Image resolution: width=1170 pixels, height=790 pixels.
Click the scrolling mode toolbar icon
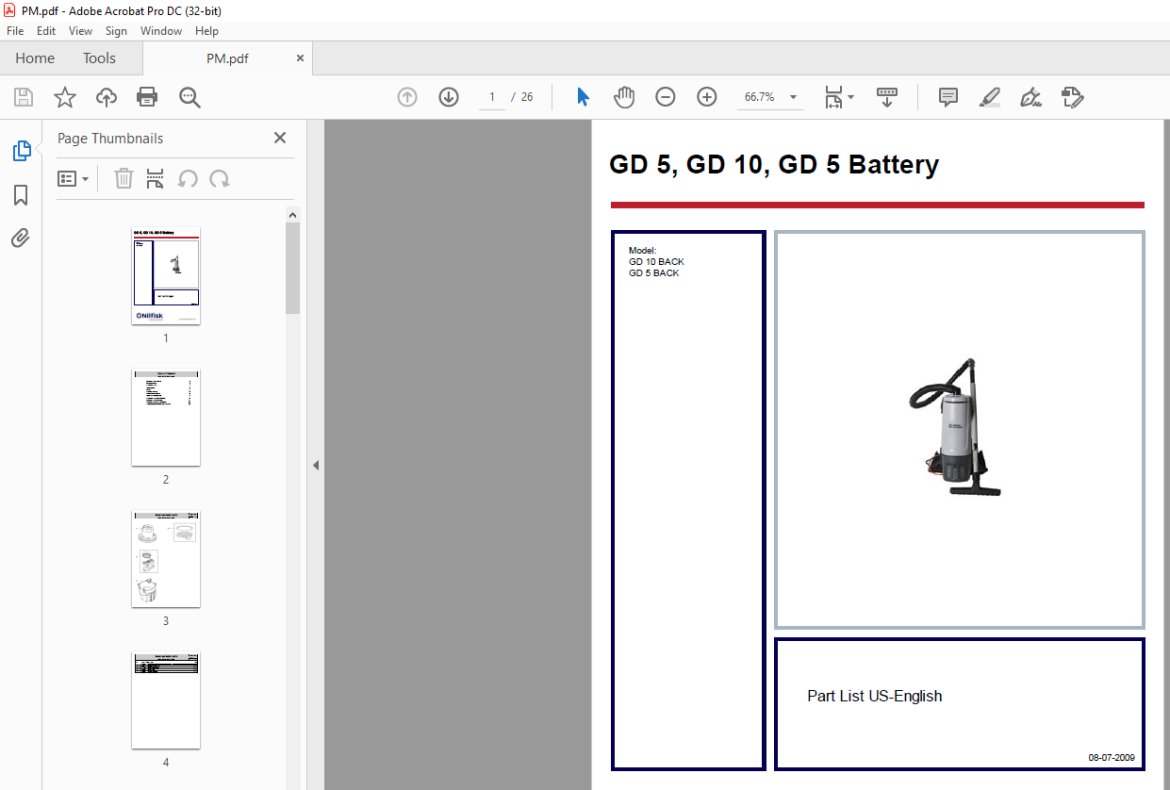[x=886, y=97]
